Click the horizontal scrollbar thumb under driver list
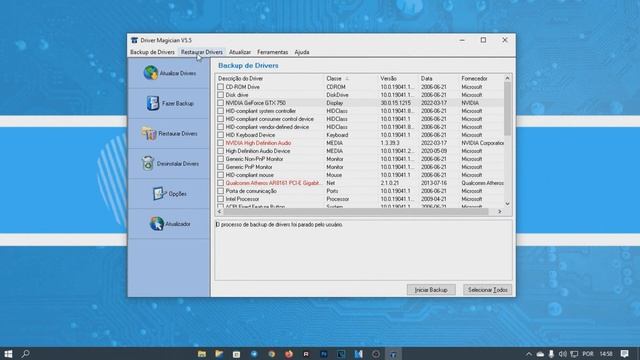Screen dimensions: 640x360 pyautogui.click(x=356, y=211)
